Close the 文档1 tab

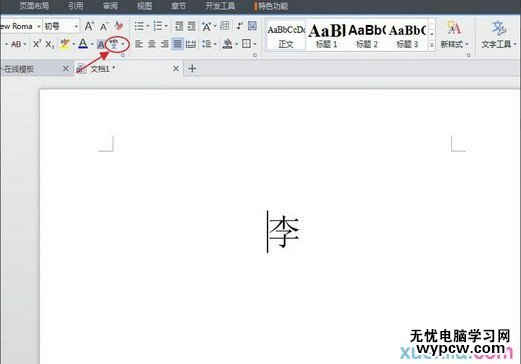click(176, 69)
